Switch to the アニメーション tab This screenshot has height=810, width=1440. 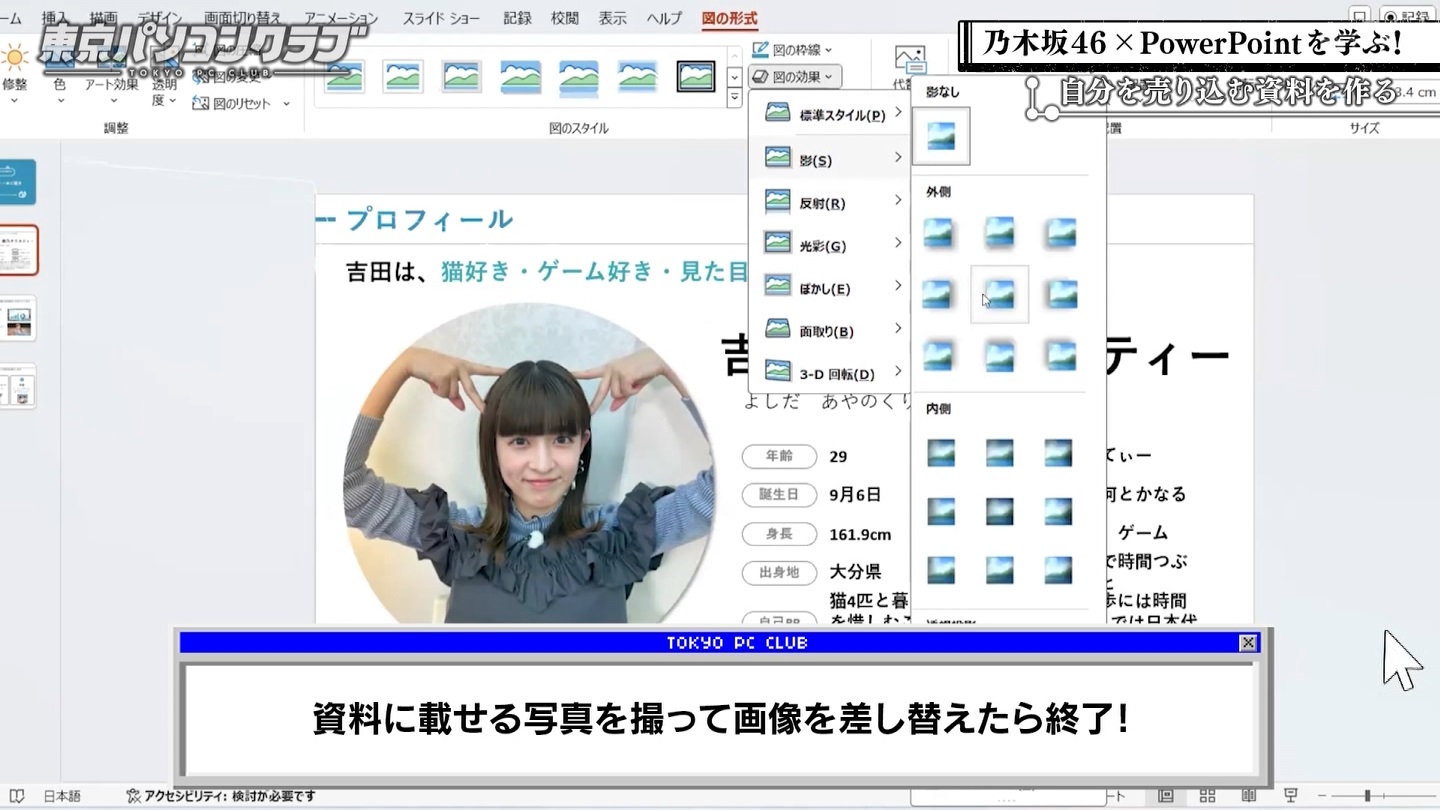point(341,18)
